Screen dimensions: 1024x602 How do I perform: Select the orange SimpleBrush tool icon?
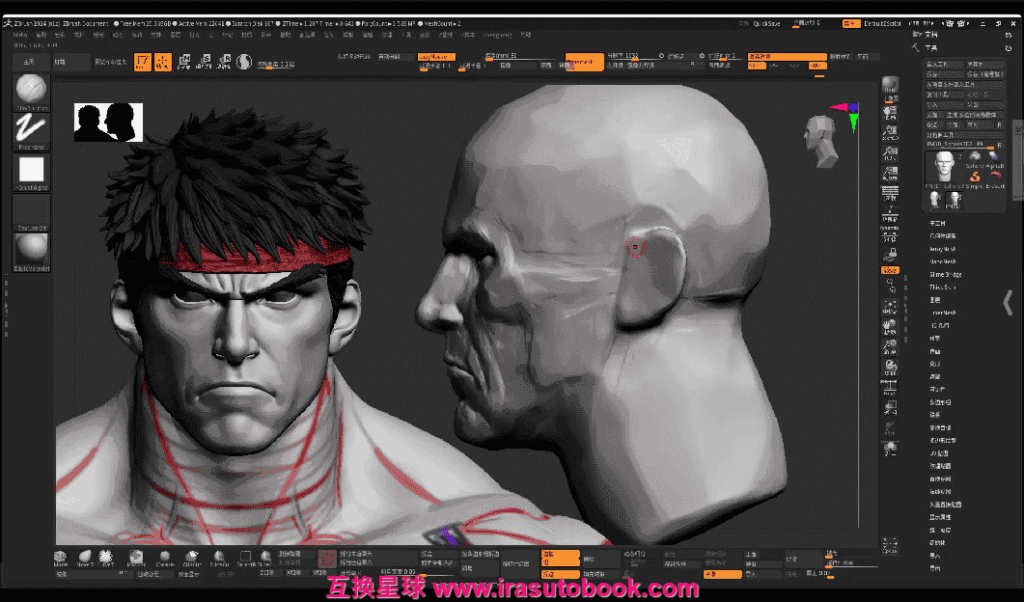point(974,177)
